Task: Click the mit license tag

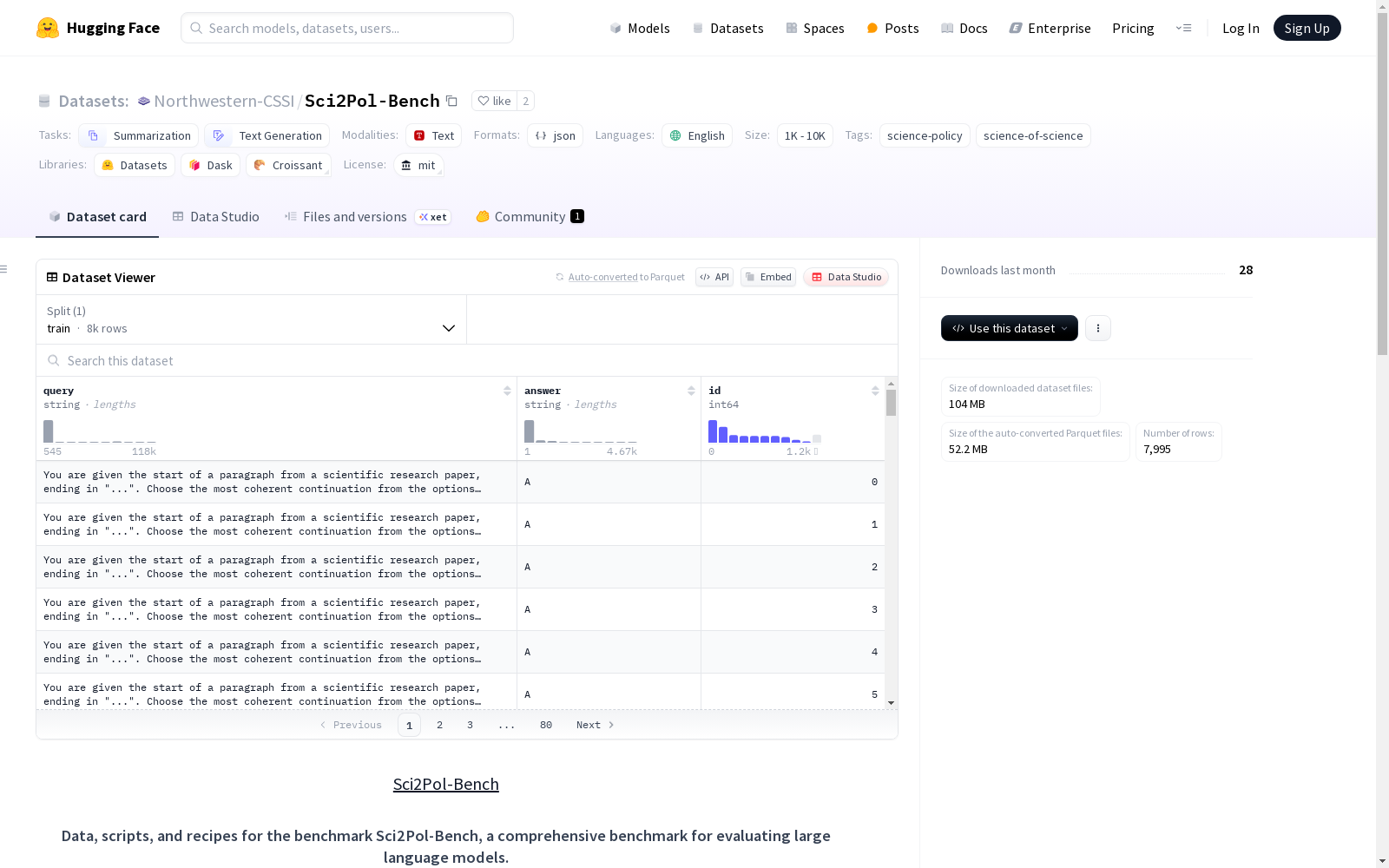Action: pos(418,165)
